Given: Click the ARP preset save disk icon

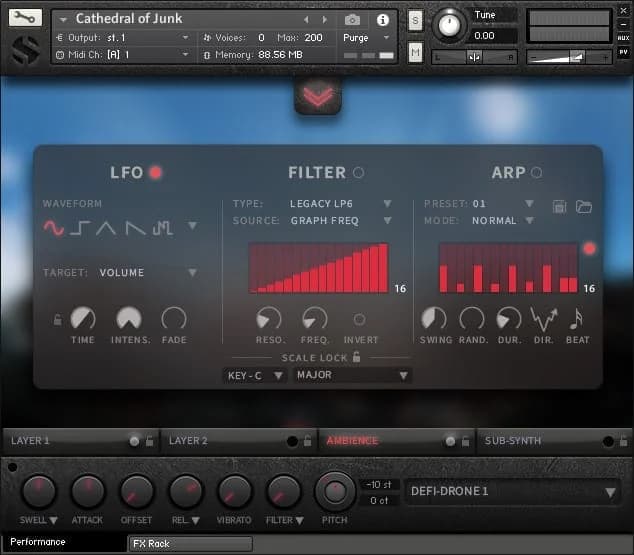Looking at the screenshot, I should (560, 206).
